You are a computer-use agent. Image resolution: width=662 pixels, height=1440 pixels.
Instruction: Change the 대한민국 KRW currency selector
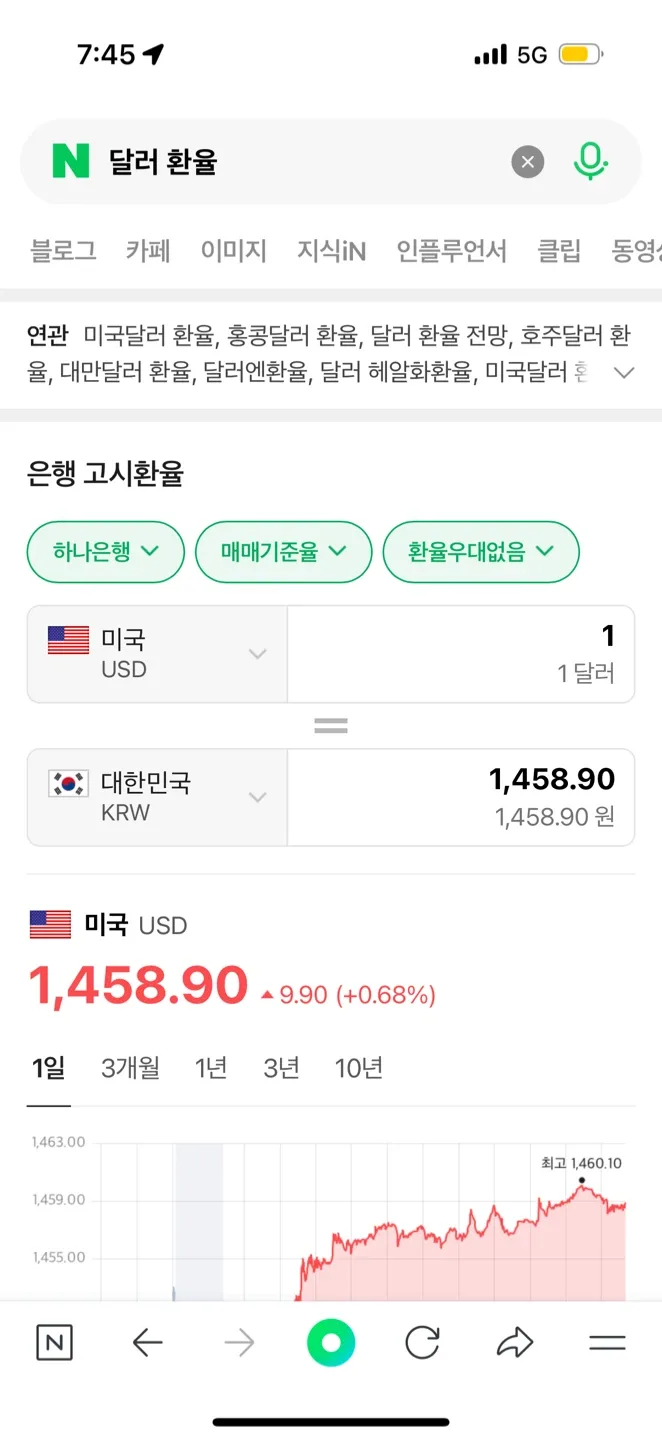pyautogui.click(x=157, y=797)
